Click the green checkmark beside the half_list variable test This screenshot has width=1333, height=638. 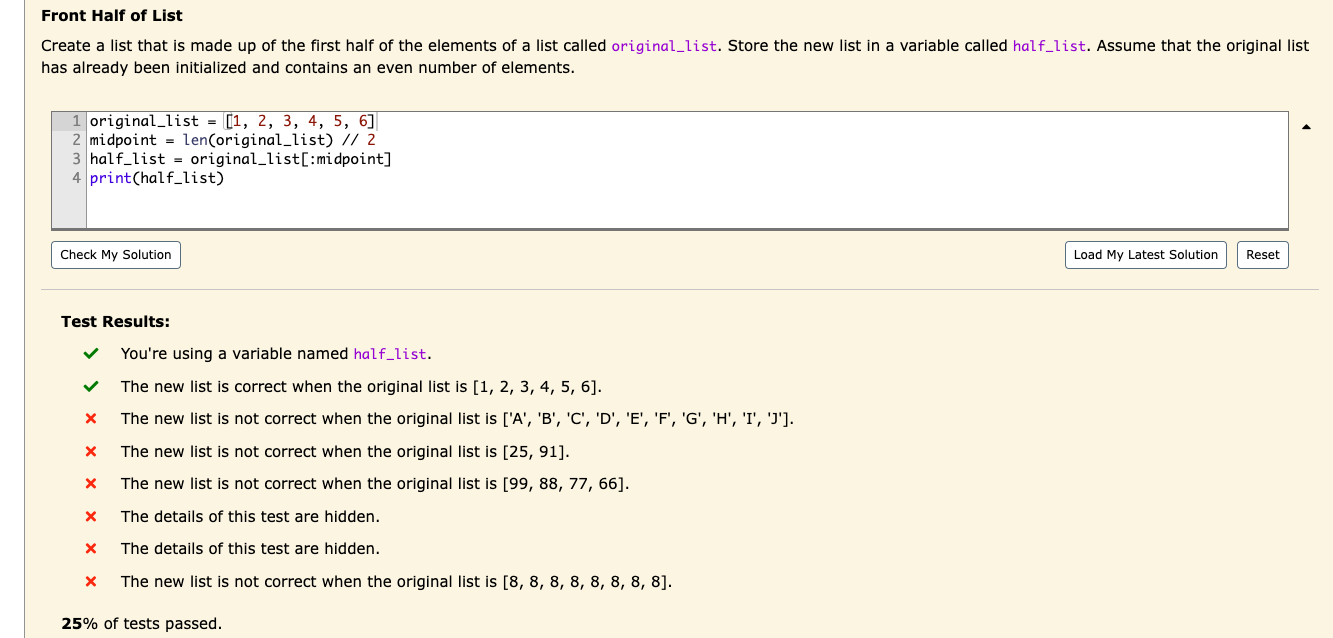[x=91, y=353]
